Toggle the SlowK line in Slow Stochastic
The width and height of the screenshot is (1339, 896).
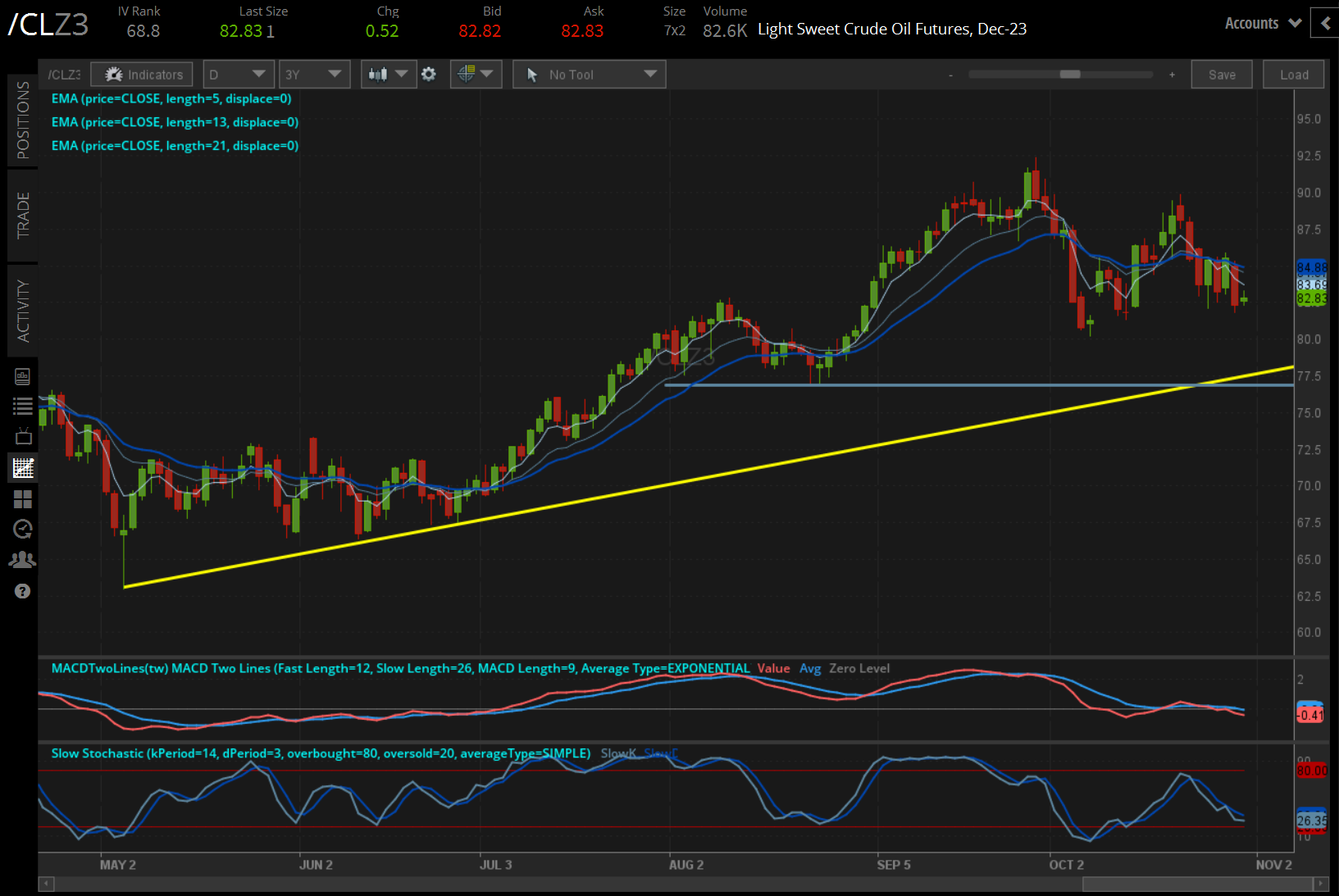(617, 753)
